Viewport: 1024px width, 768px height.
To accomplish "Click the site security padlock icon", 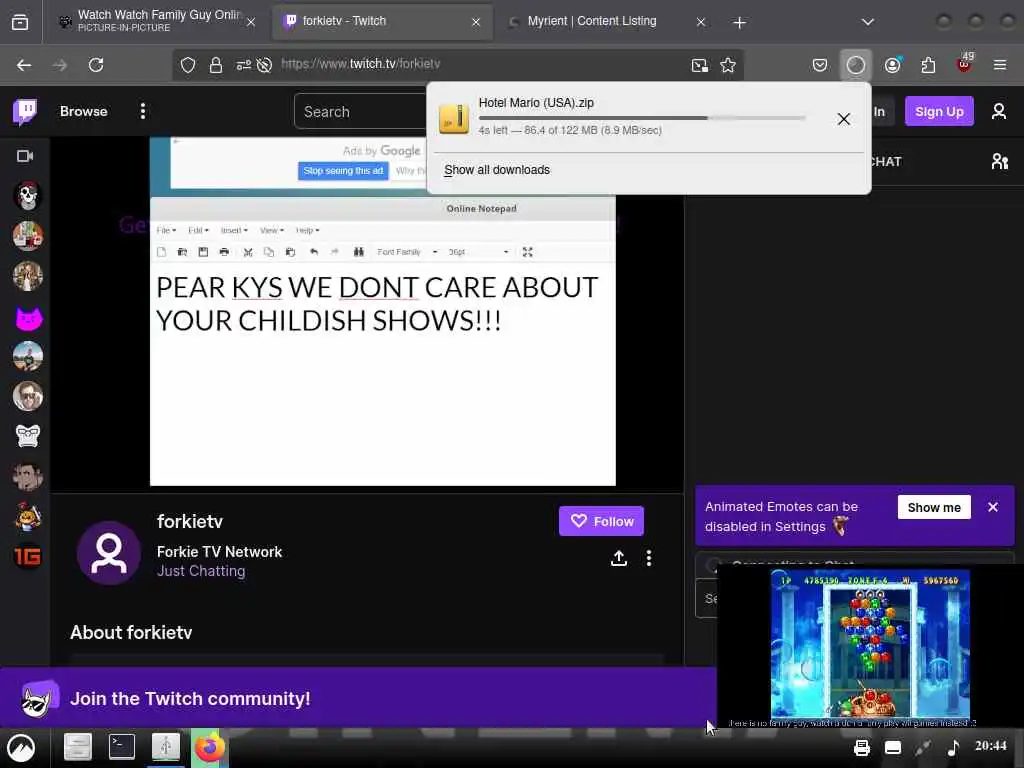I will (216, 65).
